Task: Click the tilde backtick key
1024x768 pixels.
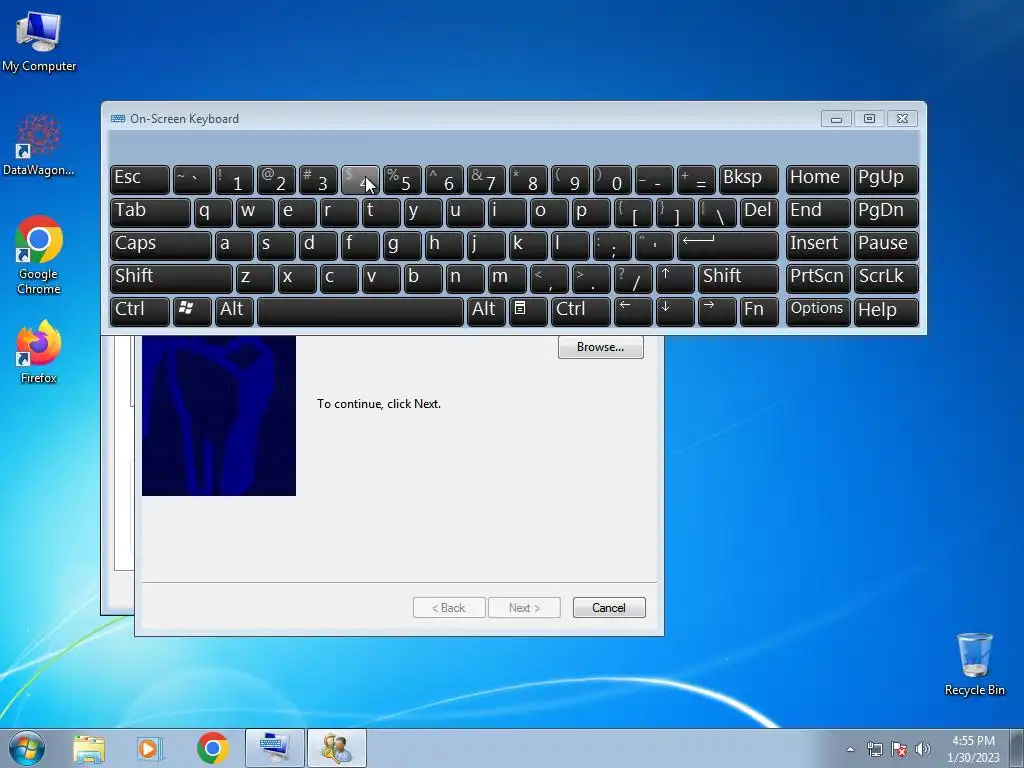Action: tap(192, 180)
